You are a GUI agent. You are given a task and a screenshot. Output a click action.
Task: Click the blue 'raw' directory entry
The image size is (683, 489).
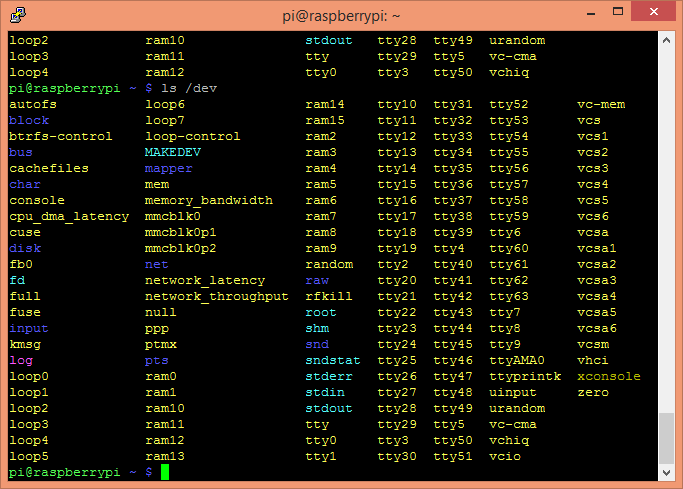click(x=317, y=280)
